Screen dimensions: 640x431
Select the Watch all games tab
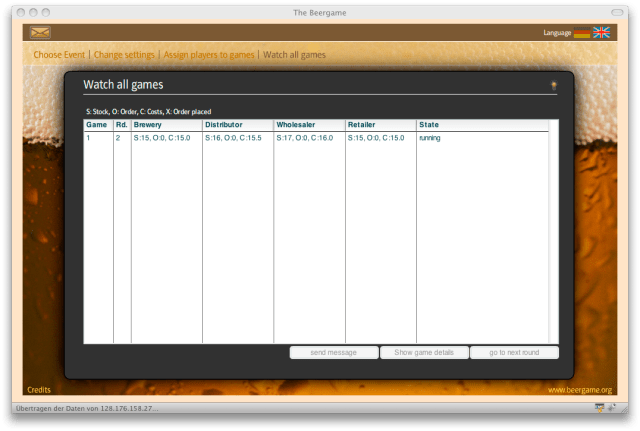[x=294, y=54]
